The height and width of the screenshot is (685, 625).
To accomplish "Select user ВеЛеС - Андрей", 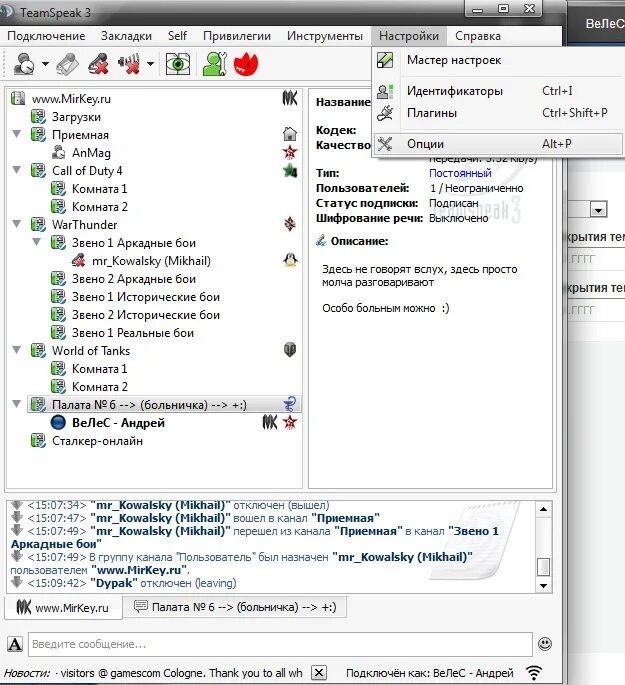I will 118,423.
